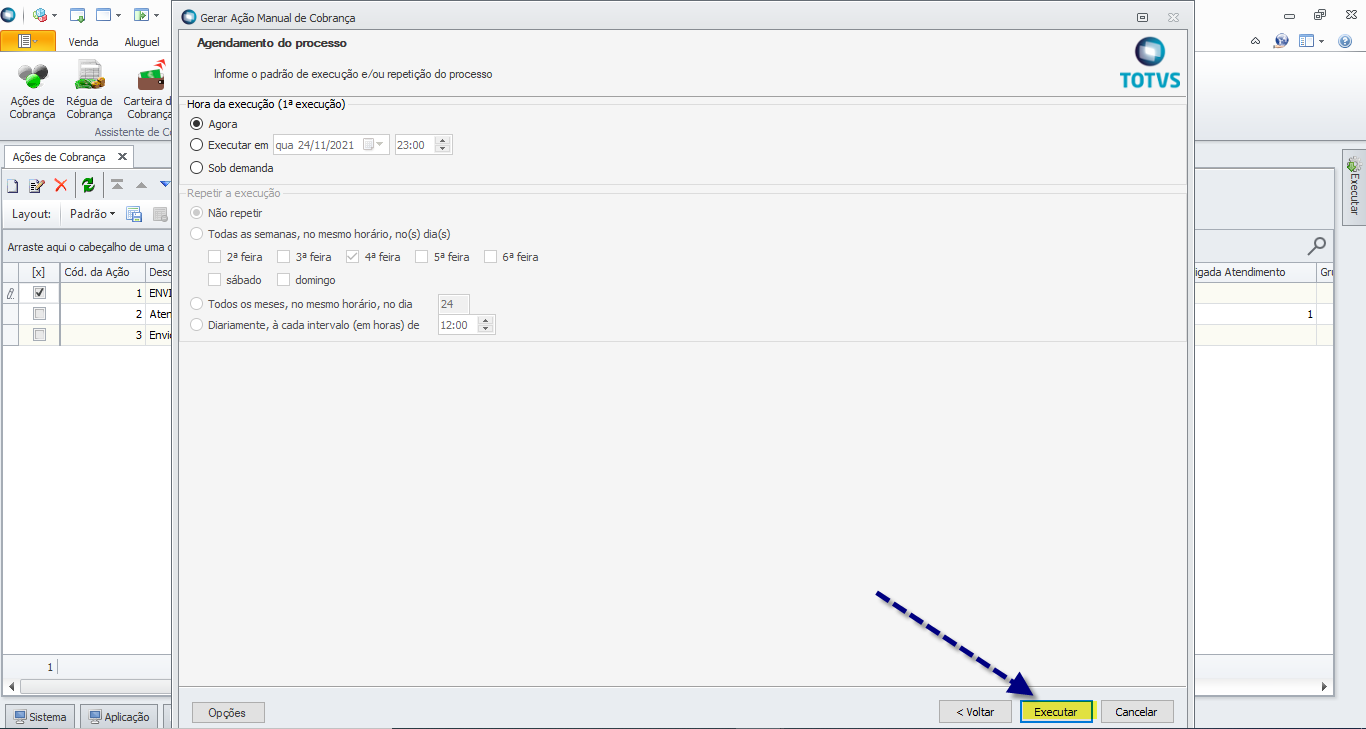This screenshot has height=729, width=1366.
Task: Open Ações de Cobrança ribbon icon
Action: pyautogui.click(x=32, y=90)
